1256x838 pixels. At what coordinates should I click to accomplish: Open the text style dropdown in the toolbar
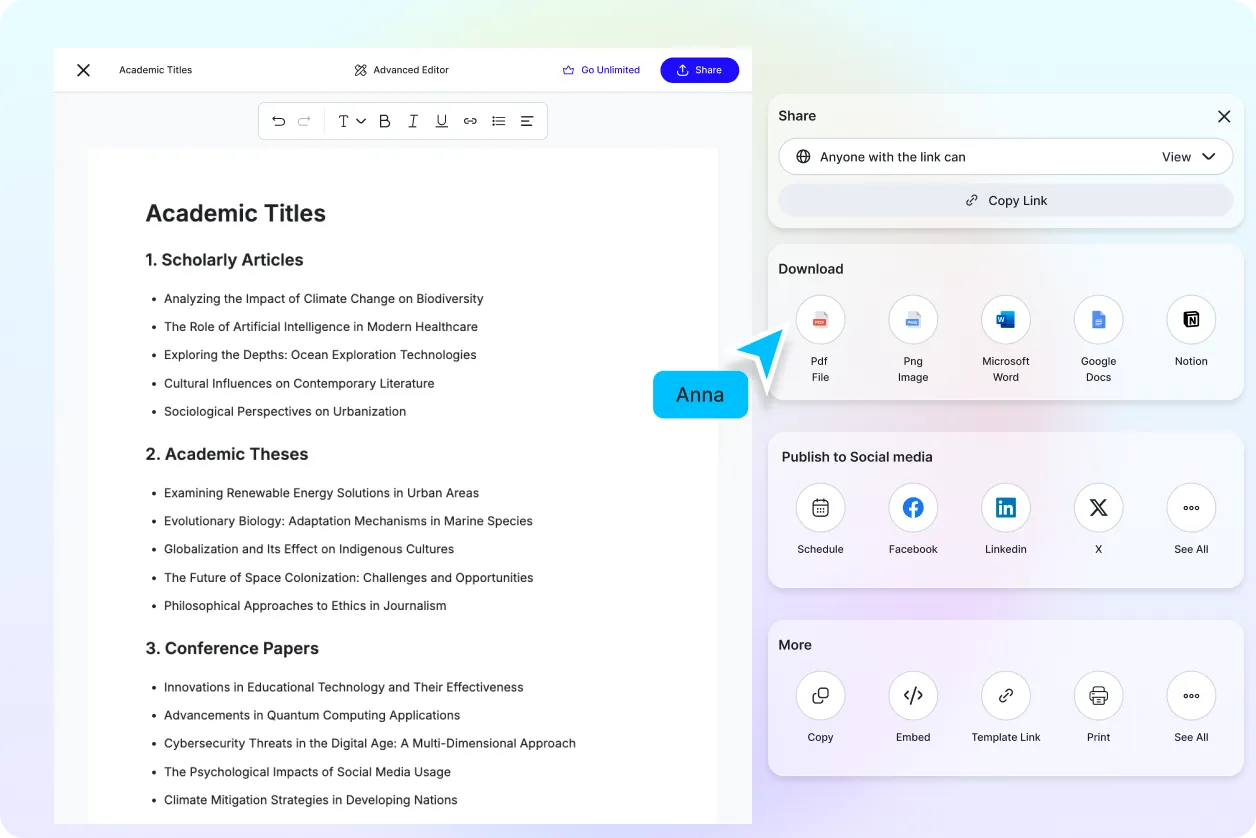point(349,120)
